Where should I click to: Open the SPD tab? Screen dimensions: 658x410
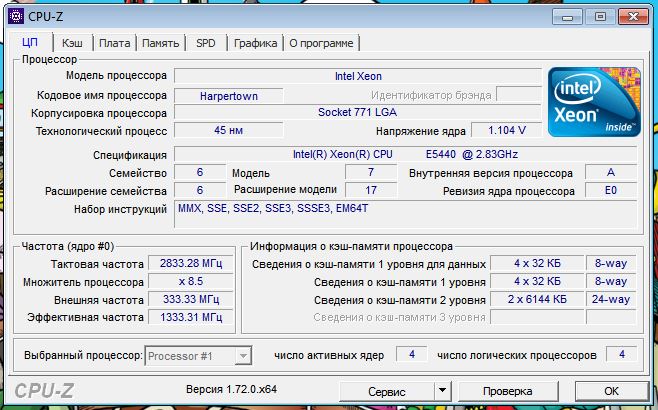point(206,43)
